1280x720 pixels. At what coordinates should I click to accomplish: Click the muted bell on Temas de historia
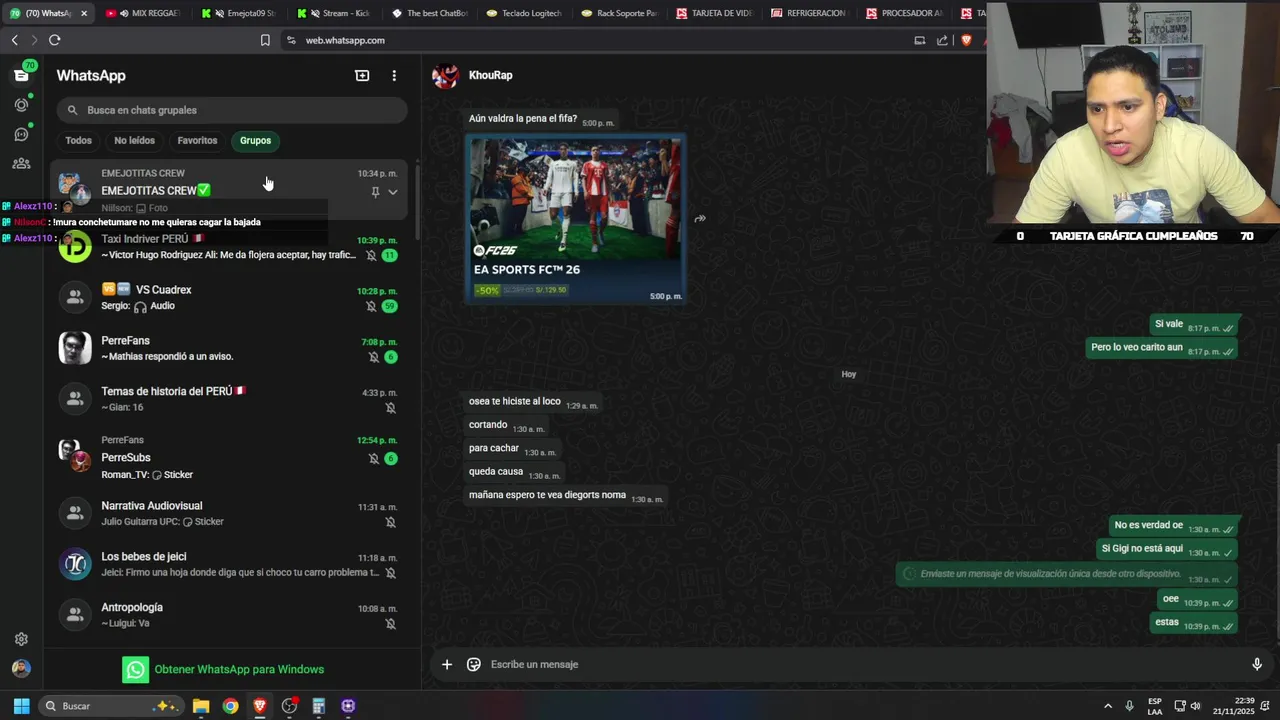(391, 408)
